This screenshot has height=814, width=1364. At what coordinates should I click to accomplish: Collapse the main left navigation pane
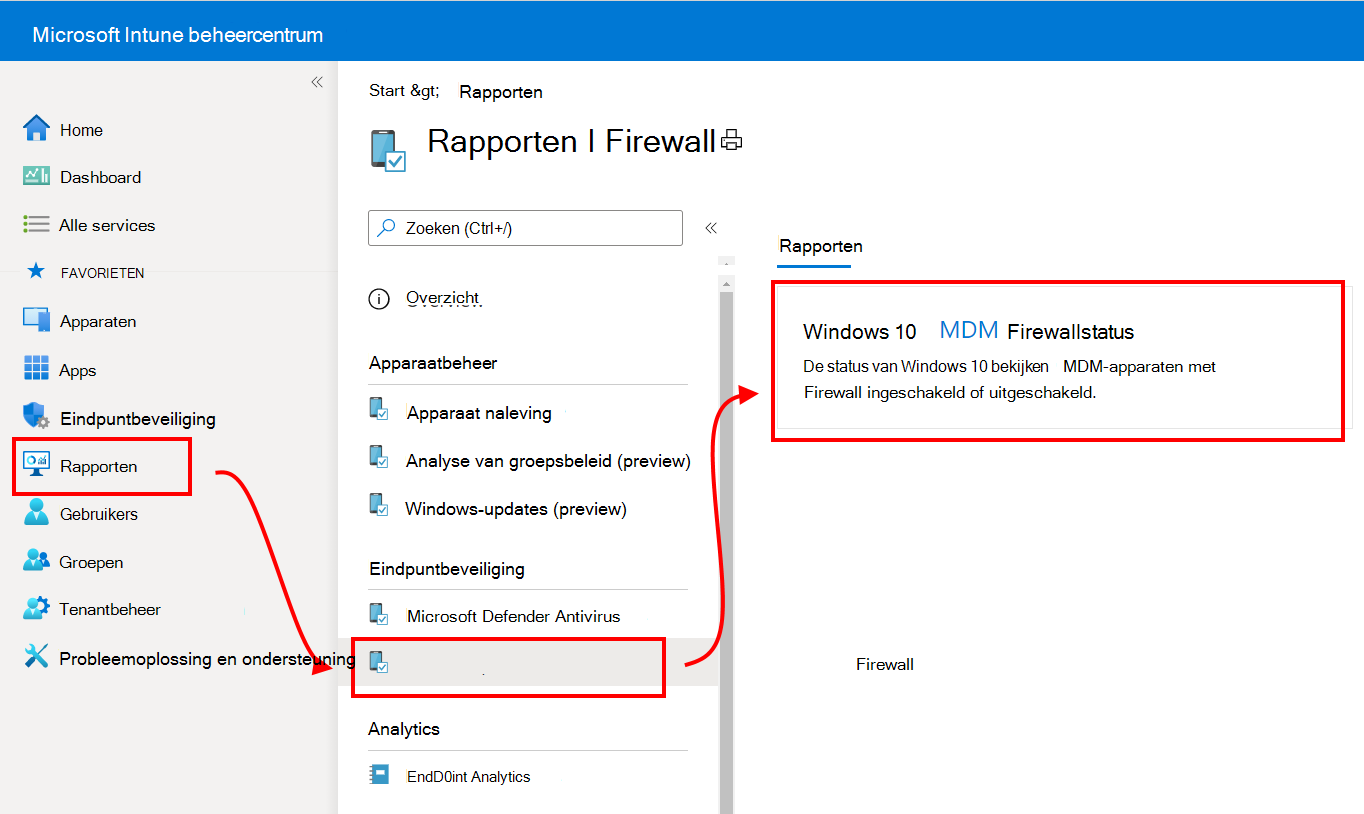[x=317, y=82]
